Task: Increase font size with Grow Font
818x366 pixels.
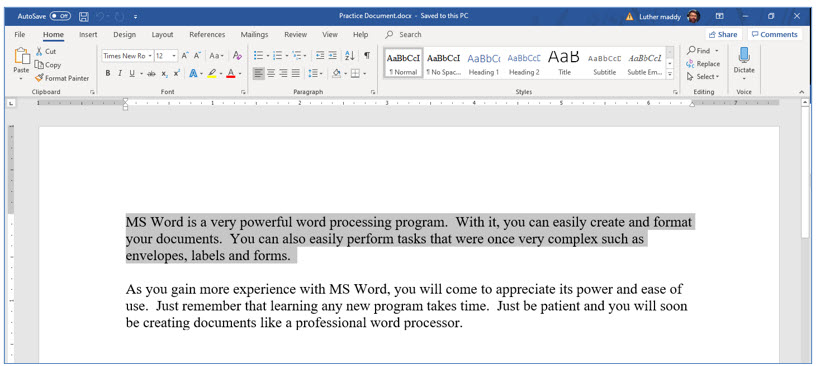Action: tap(185, 55)
